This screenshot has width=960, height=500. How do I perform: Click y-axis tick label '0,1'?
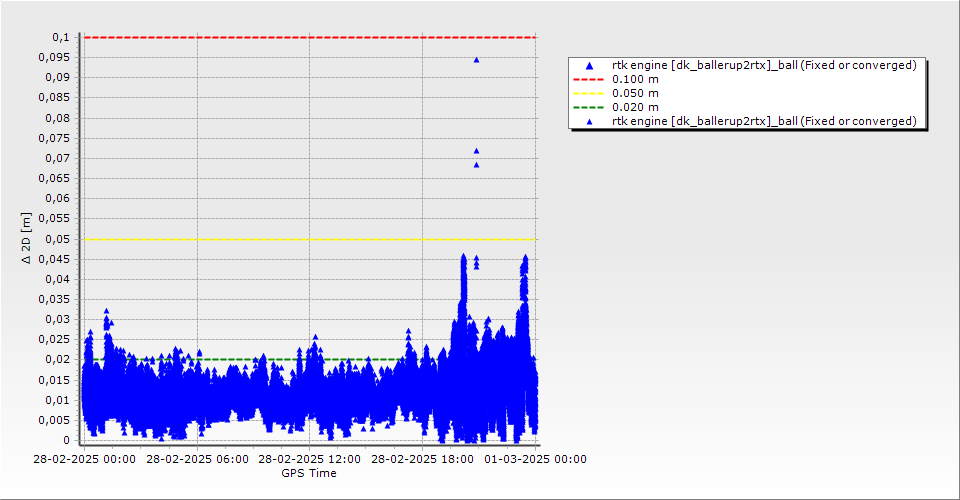tap(61, 37)
